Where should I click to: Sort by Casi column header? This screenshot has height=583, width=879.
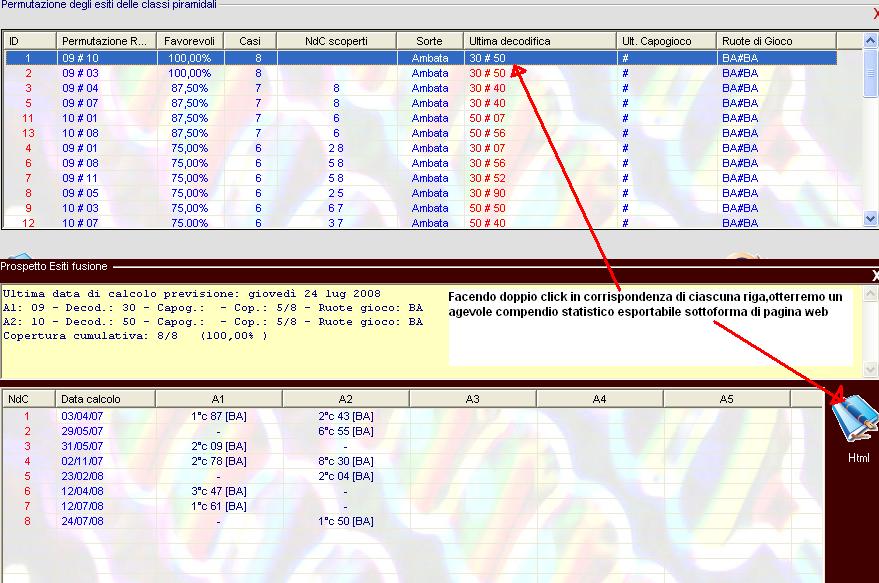coord(250,41)
